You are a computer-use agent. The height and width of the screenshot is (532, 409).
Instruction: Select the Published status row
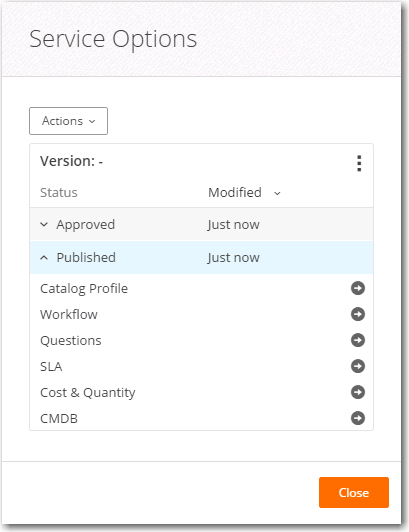point(202,258)
